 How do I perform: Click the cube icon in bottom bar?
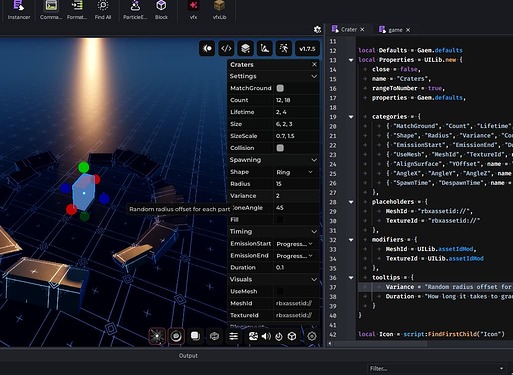(x=292, y=336)
